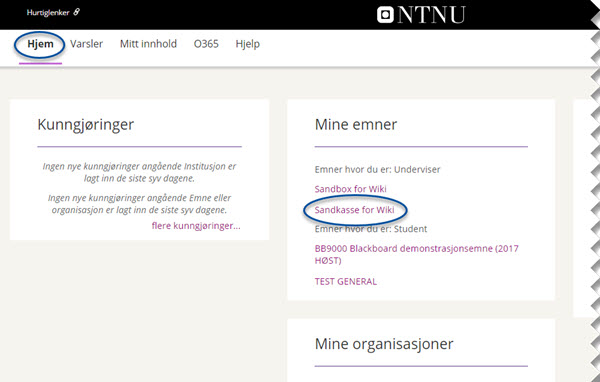Click the Mine organisasjoner module heading

pyautogui.click(x=384, y=344)
